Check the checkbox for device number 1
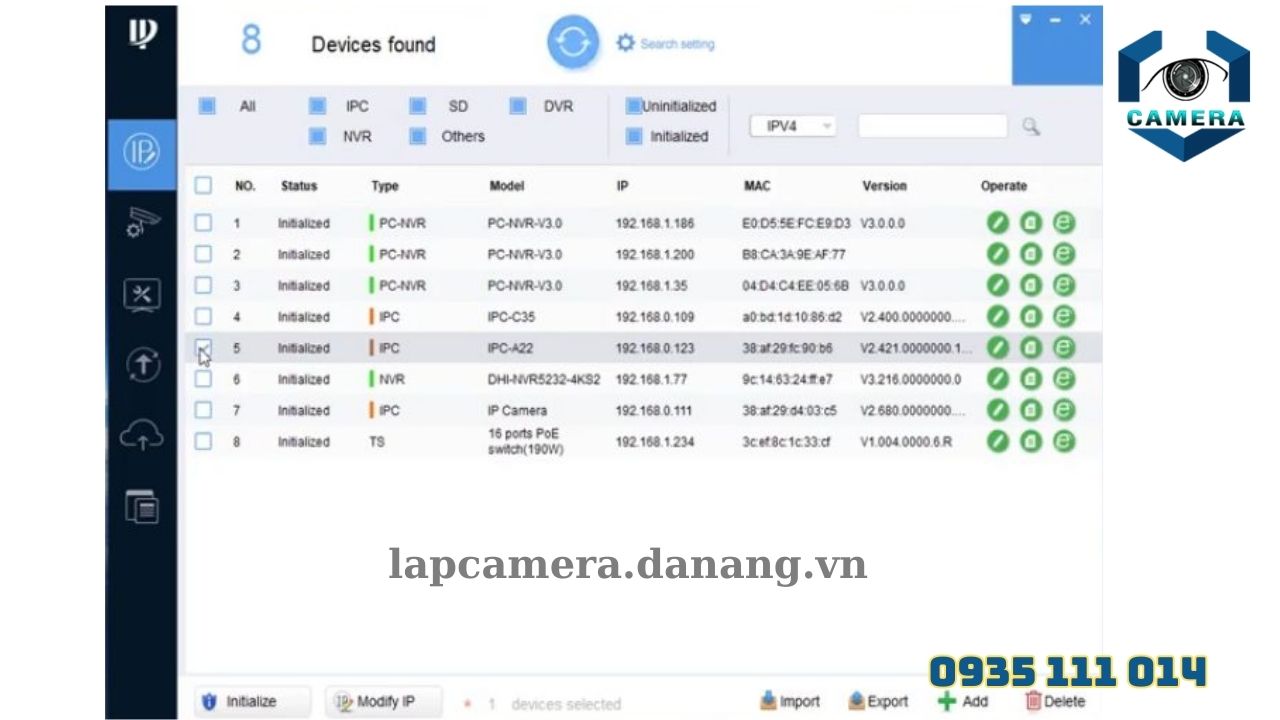 pos(203,223)
